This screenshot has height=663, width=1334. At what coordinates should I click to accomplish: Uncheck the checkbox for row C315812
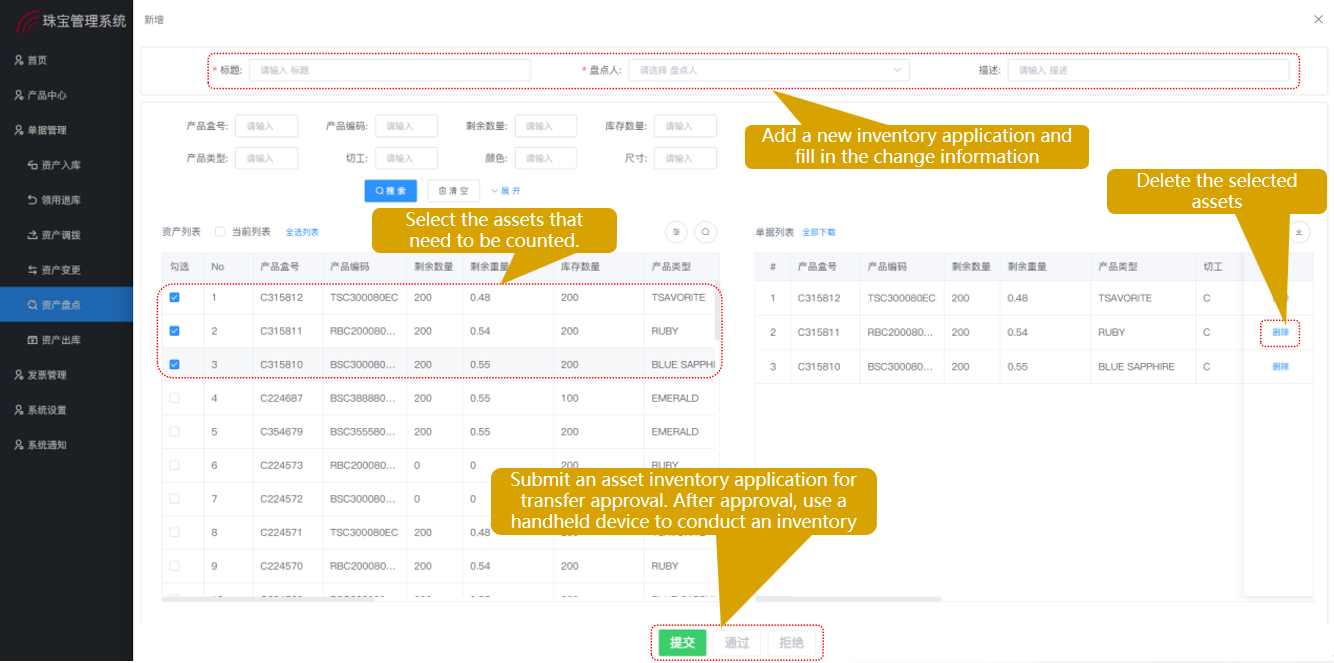(175, 298)
